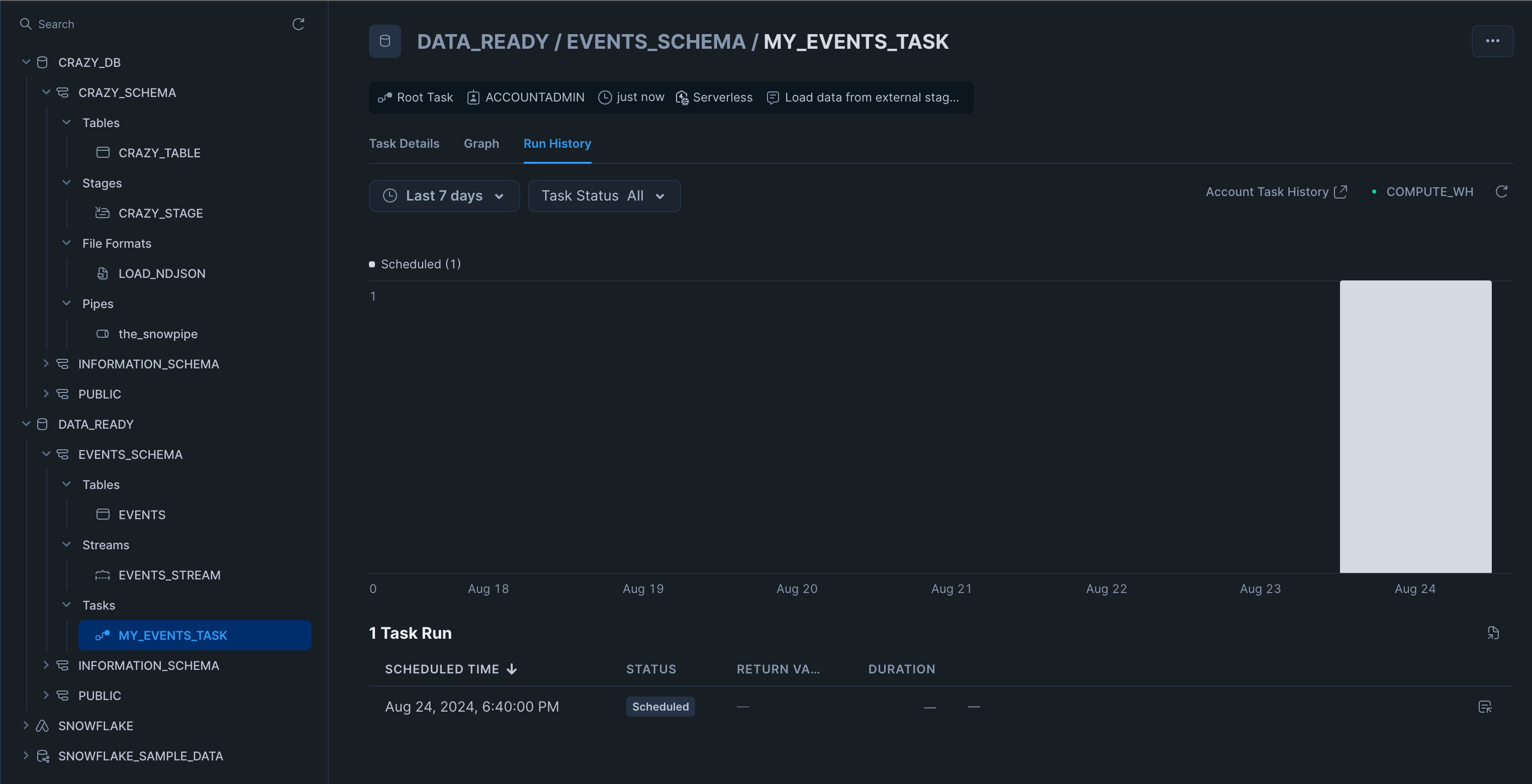Click the refresh icon beside Search
1532x784 pixels.
pos(298,24)
